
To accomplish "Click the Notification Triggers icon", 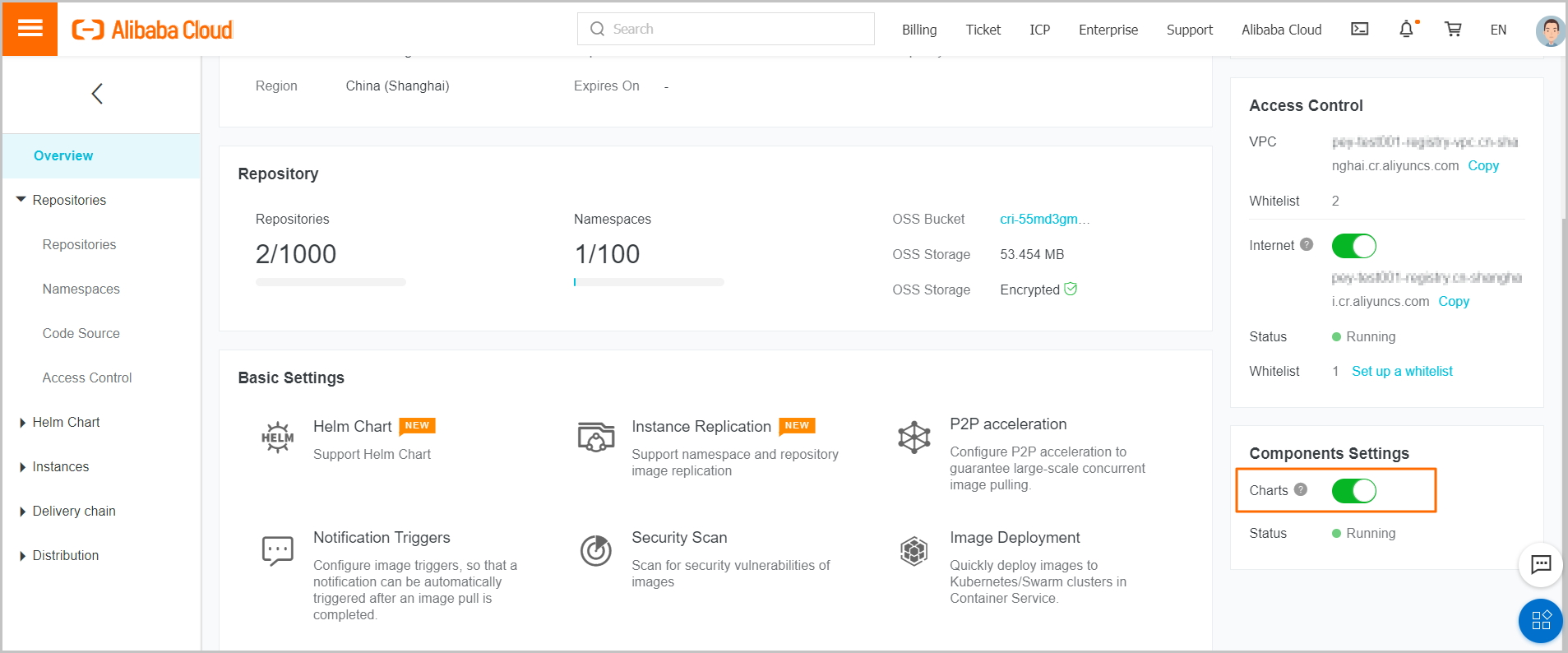I will click(278, 550).
